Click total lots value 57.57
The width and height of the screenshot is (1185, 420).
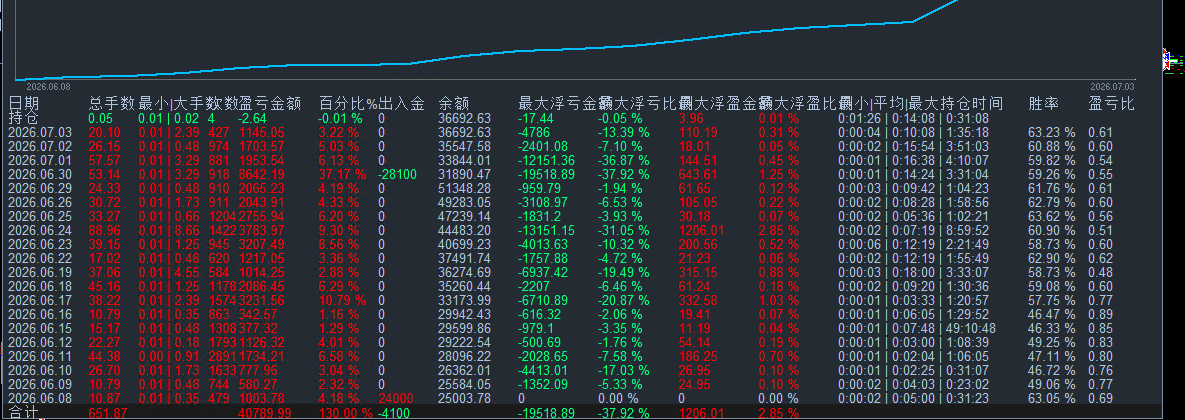click(104, 160)
